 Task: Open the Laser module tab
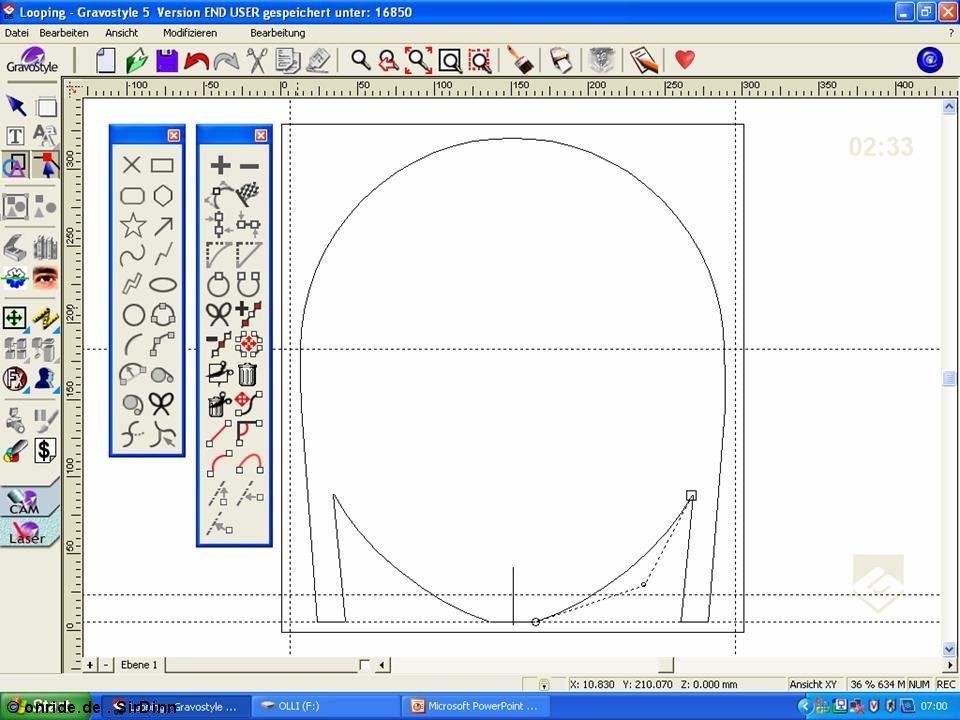tap(29, 531)
